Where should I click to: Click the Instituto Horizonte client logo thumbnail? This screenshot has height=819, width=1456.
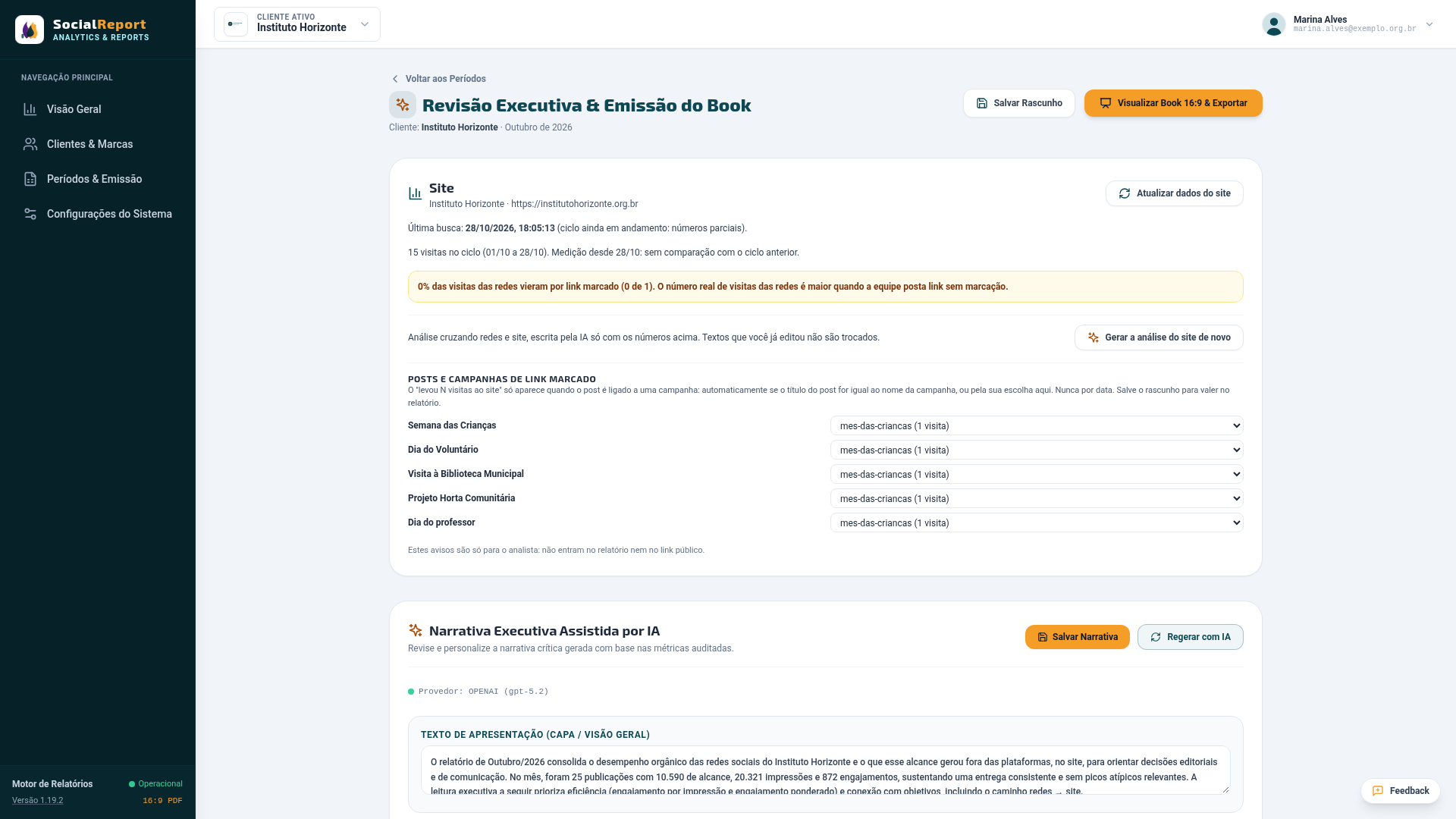pos(236,24)
